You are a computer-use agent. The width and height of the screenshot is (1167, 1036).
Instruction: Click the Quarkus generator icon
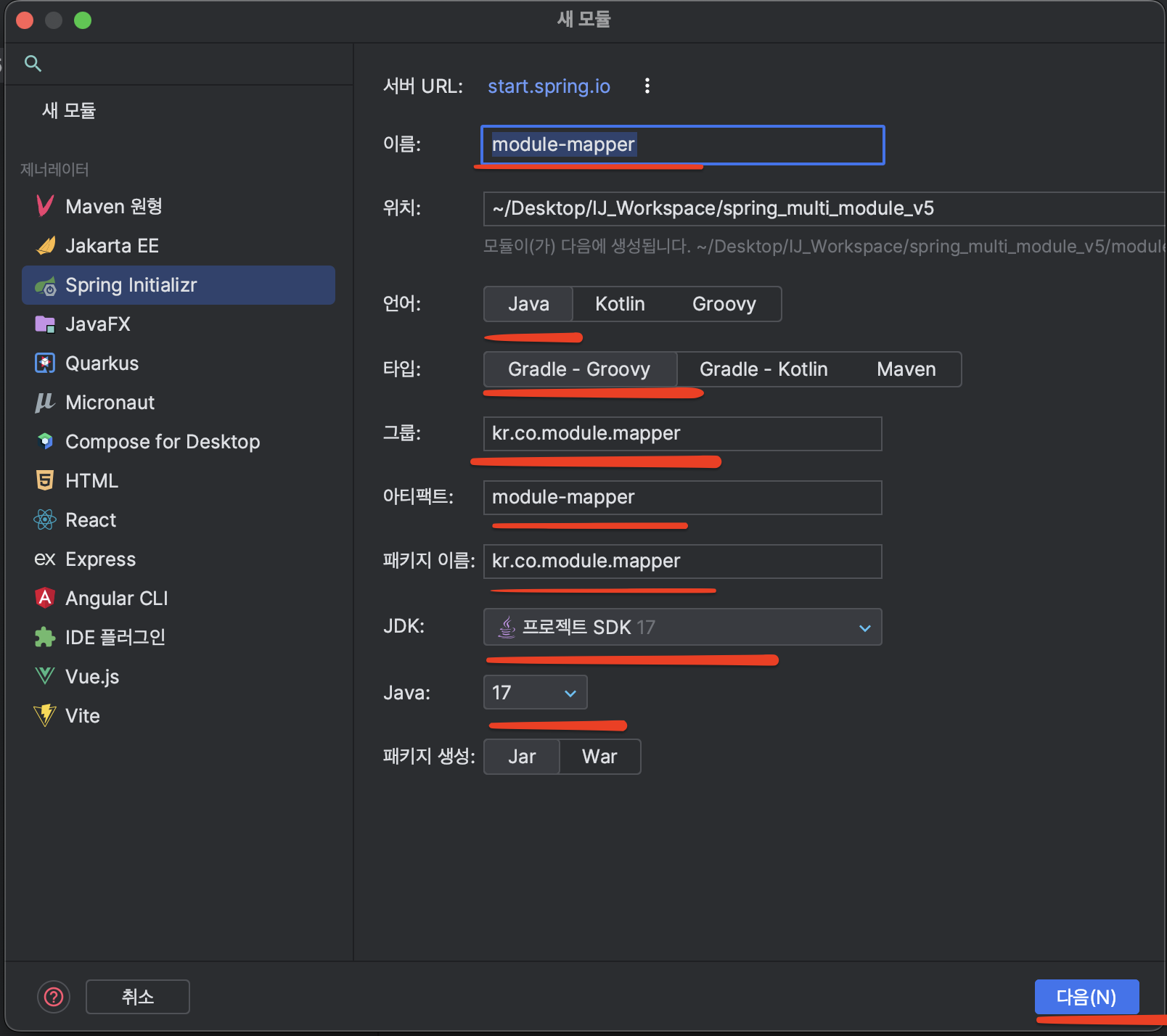pos(45,363)
